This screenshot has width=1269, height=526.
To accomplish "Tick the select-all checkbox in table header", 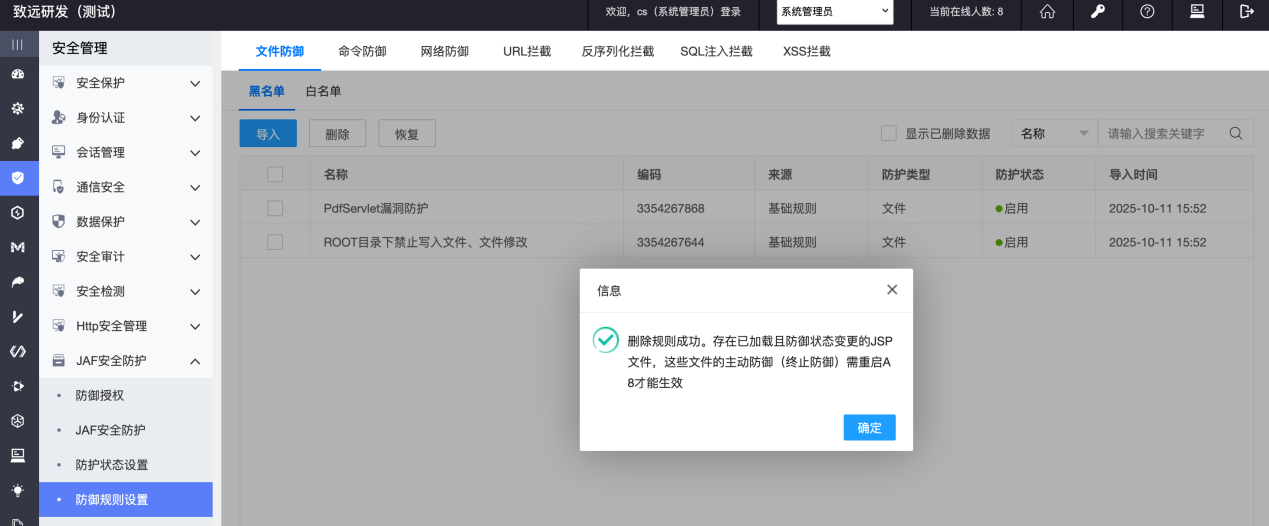I will tap(275, 175).
